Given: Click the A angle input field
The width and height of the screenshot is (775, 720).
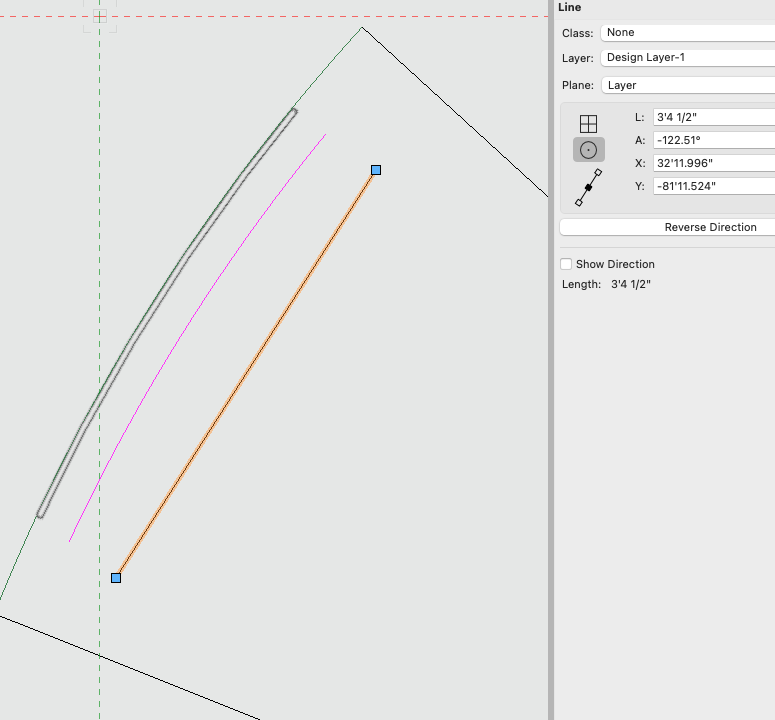Looking at the screenshot, I should coord(713,140).
